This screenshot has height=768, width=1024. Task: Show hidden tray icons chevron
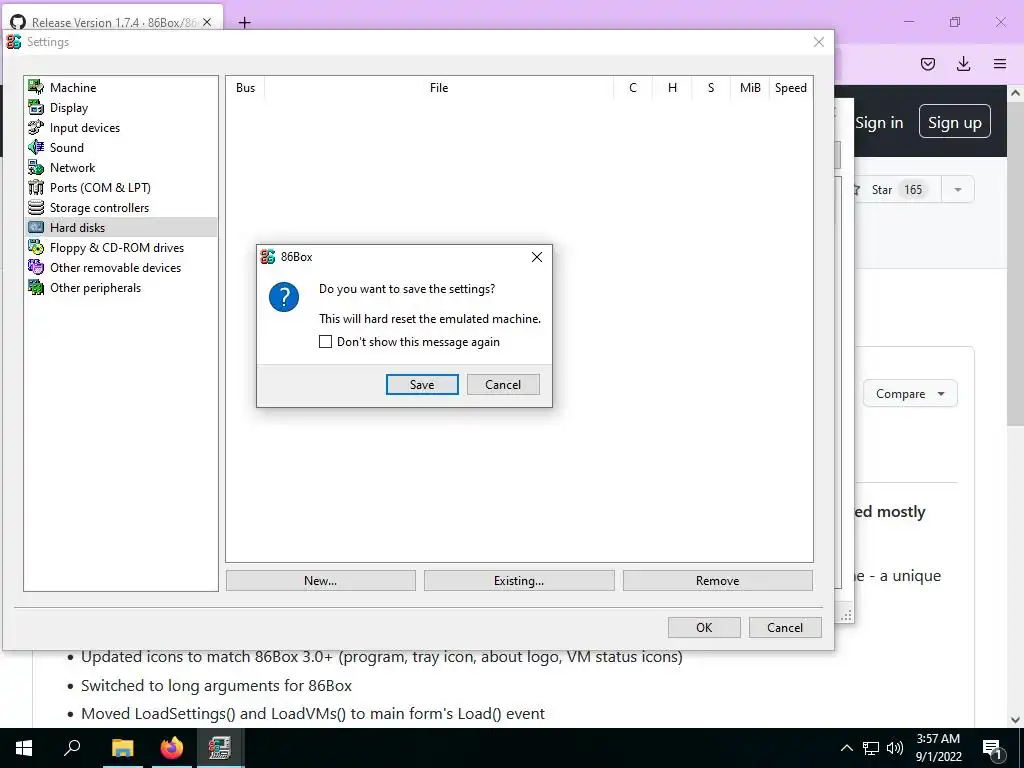pos(846,748)
